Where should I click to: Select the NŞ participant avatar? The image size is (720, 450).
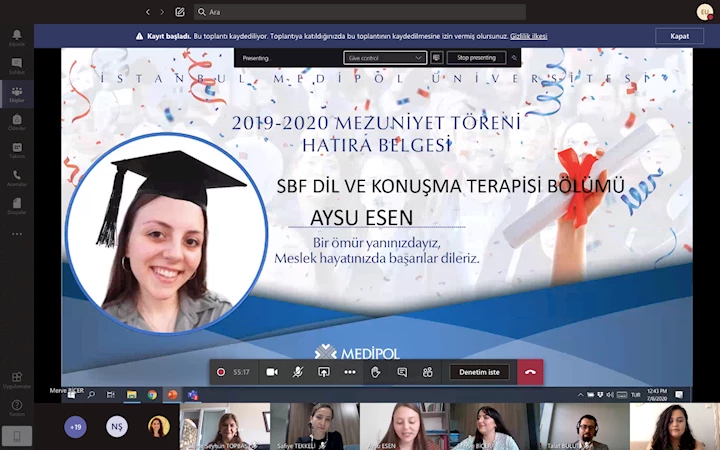117,427
